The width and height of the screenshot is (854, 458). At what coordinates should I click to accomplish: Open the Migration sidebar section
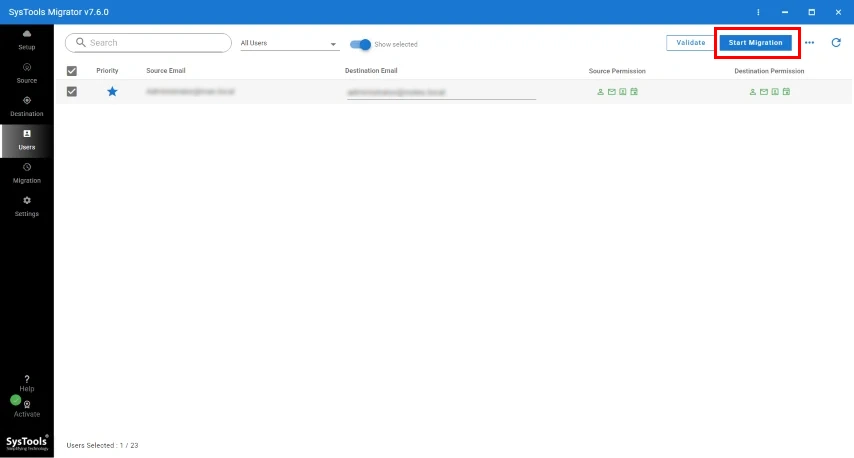click(x=27, y=173)
